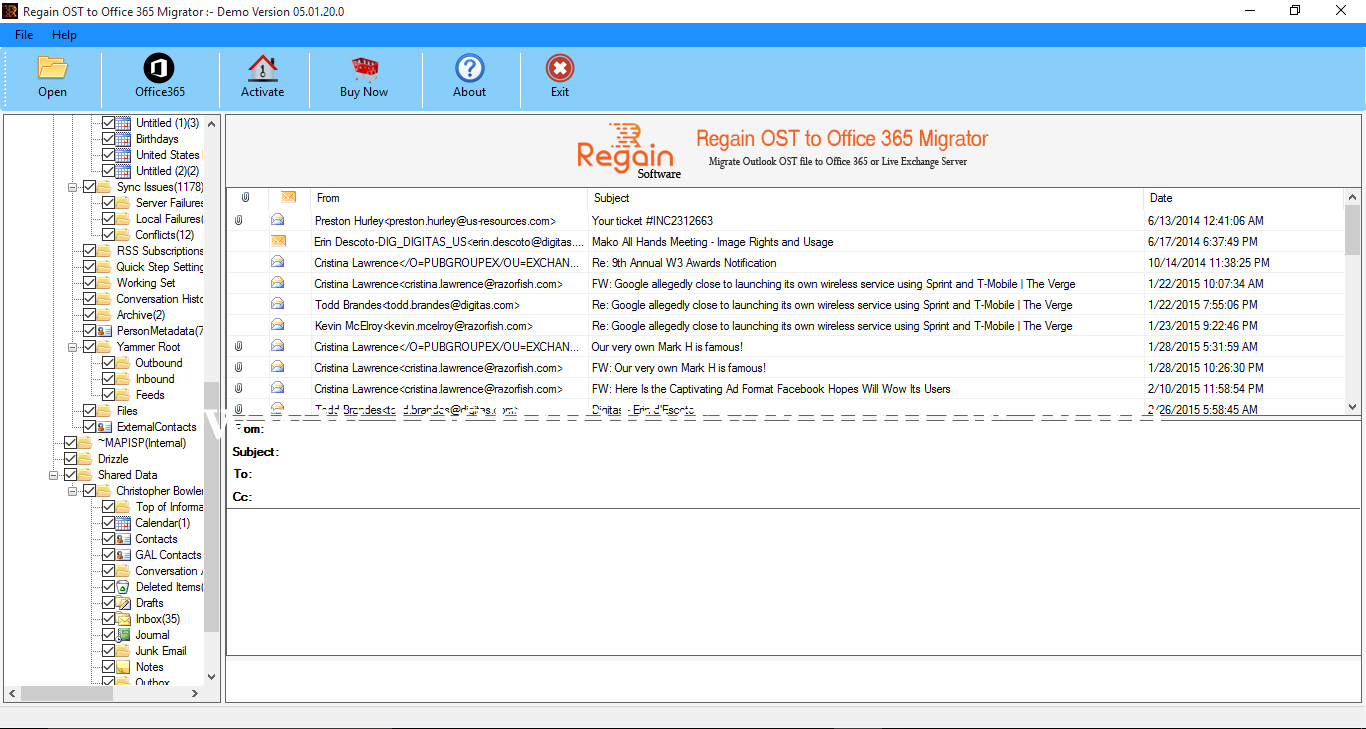This screenshot has width=1366, height=729.
Task: Click folder tree horizontal scroll left arrow
Action: pyautogui.click(x=12, y=693)
